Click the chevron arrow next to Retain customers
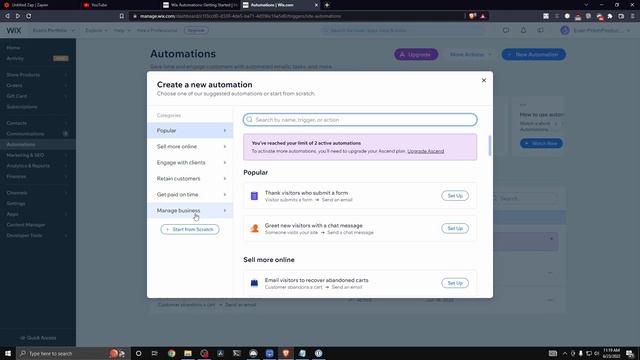Viewport: 640px width, 360px height. pos(224,178)
